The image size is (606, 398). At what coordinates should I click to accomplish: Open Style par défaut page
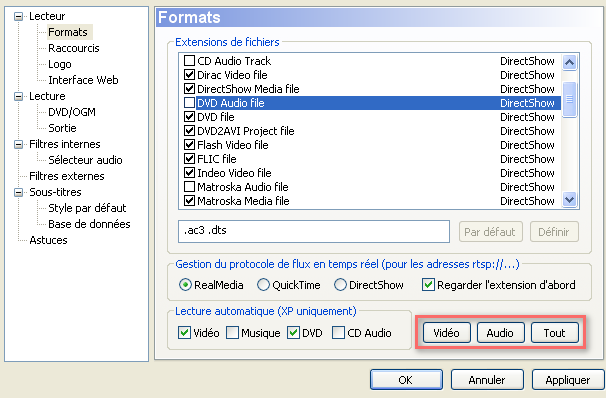[x=87, y=208]
